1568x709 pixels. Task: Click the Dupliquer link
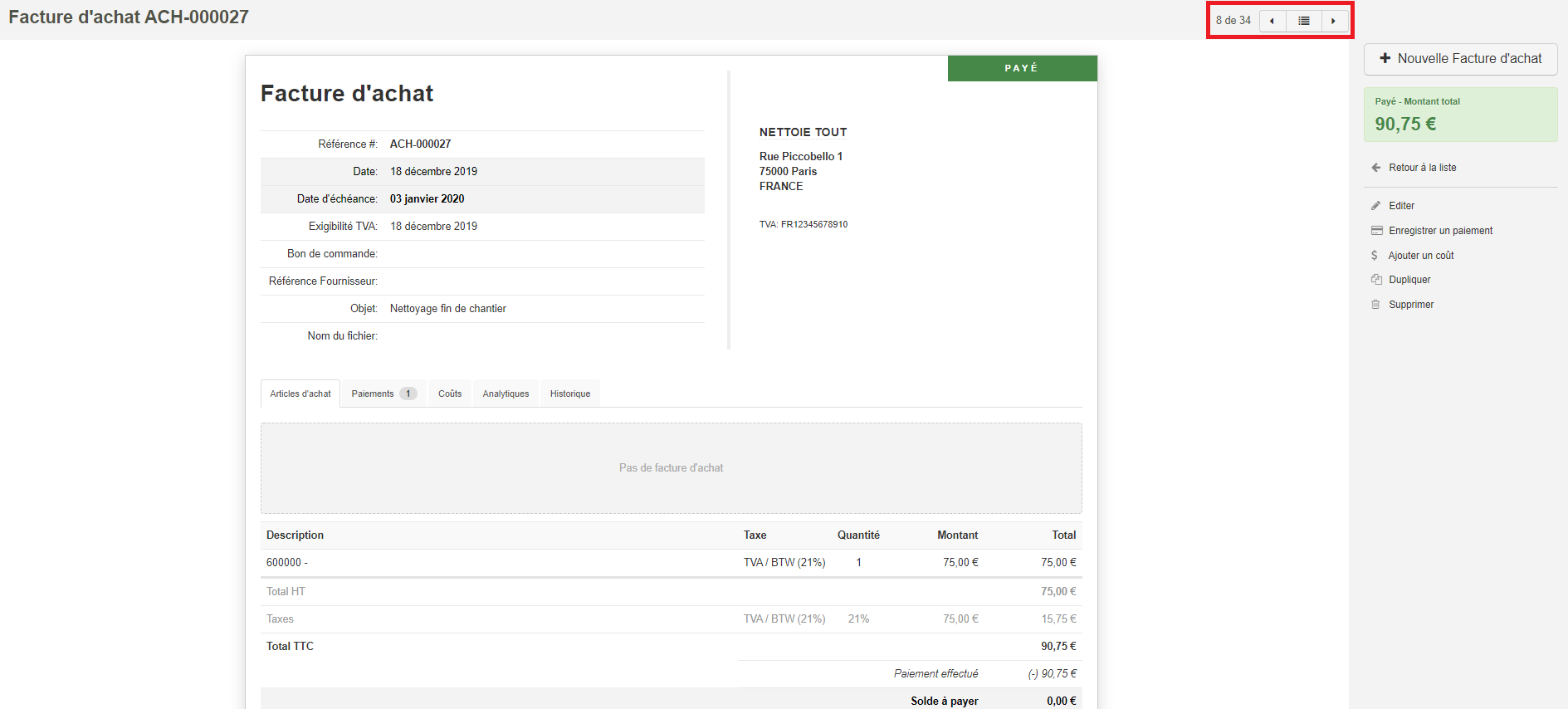(1409, 280)
